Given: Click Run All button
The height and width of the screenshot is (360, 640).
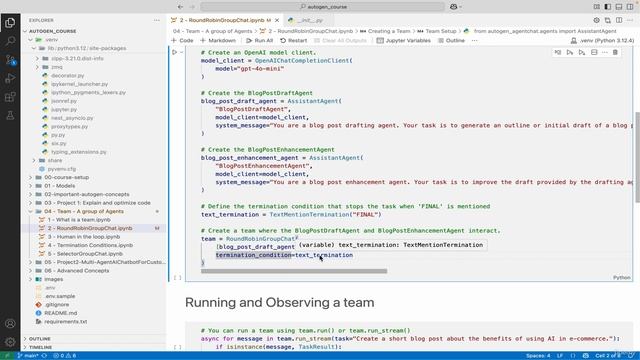Looking at the screenshot, I should coord(260,40).
